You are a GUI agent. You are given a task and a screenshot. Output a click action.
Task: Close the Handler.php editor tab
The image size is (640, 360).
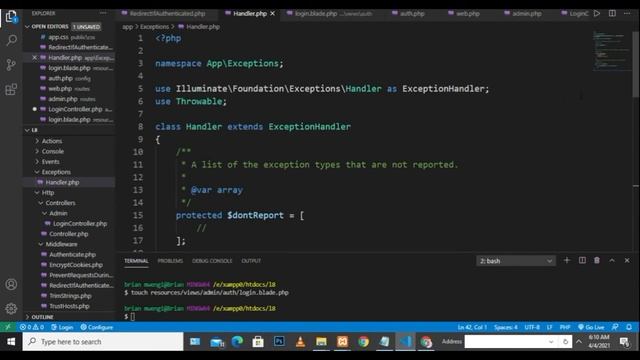click(x=272, y=13)
